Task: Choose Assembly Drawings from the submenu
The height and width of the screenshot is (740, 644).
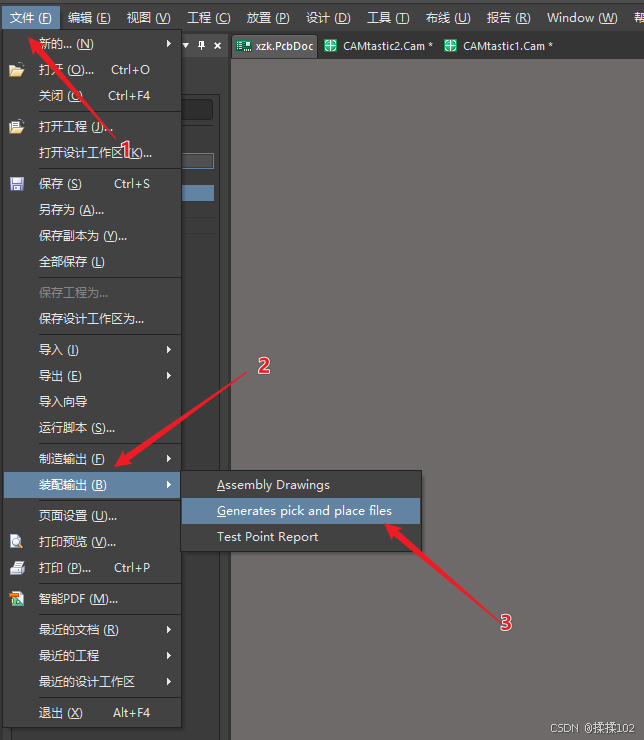Action: click(x=301, y=485)
